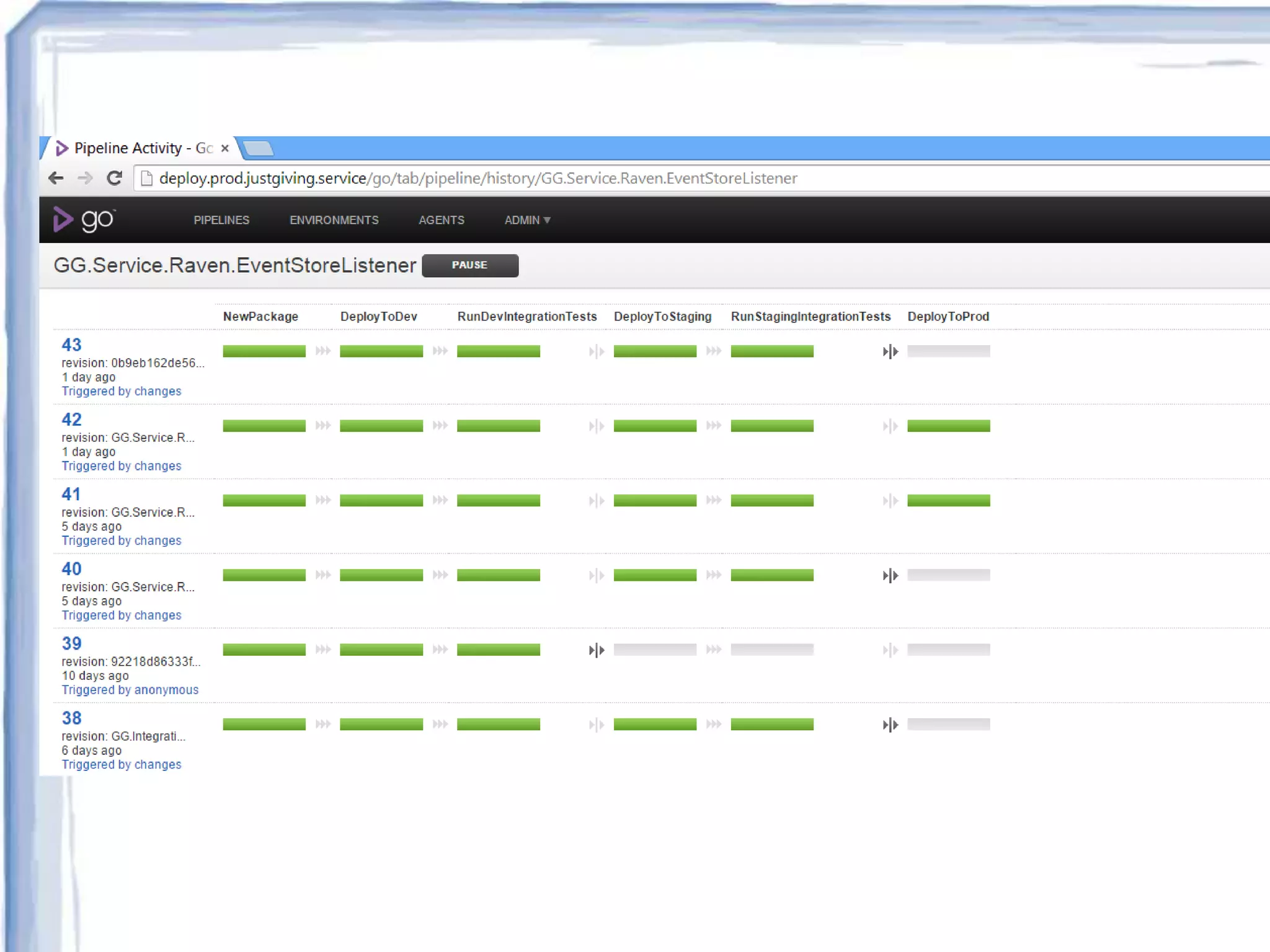Trigger DeployToProd for pipeline run 43
Screen dimensions: 1270x952
(890, 351)
